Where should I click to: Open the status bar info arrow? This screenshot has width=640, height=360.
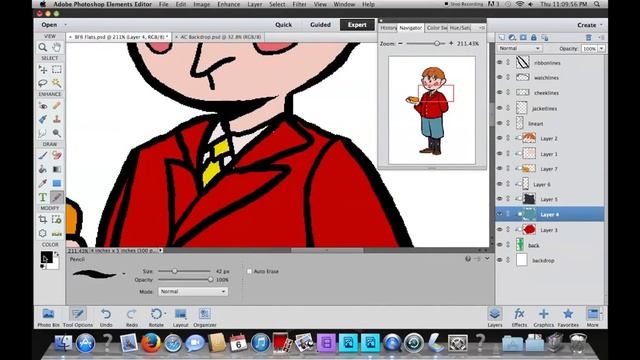pyautogui.click(x=161, y=250)
